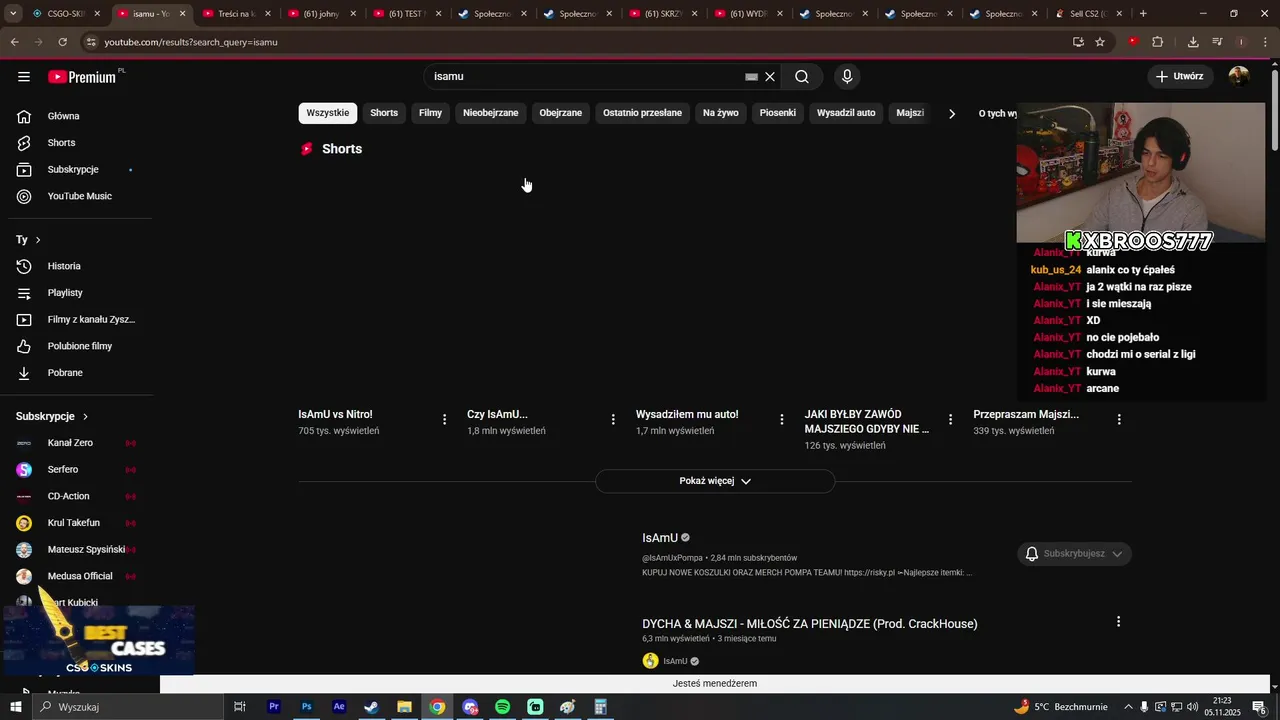Open Polubione filmy in the sidebar
The width and height of the screenshot is (1280, 720).
pos(80,346)
